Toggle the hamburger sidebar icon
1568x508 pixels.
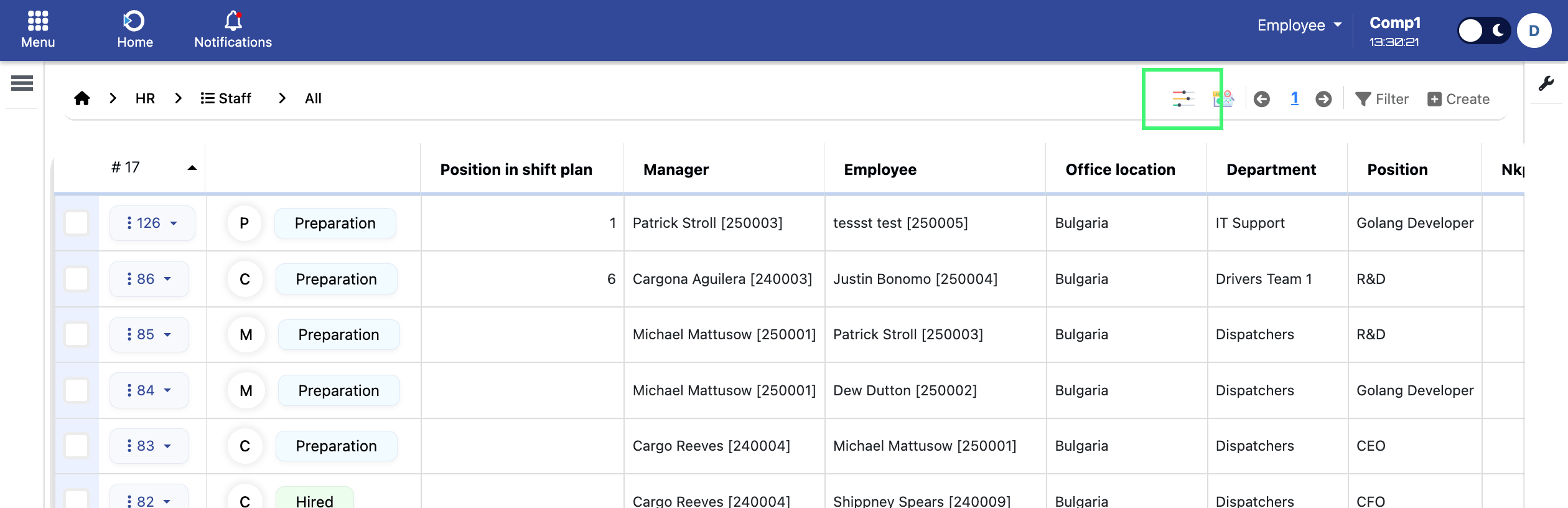(x=22, y=83)
